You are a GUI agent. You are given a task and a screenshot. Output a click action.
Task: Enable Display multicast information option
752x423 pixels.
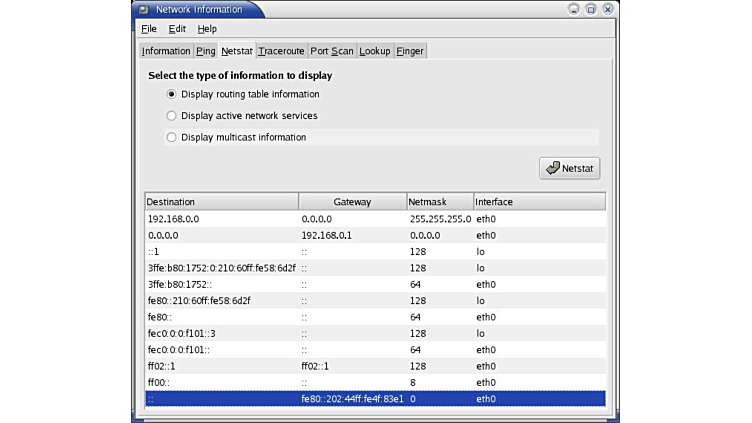tap(172, 137)
